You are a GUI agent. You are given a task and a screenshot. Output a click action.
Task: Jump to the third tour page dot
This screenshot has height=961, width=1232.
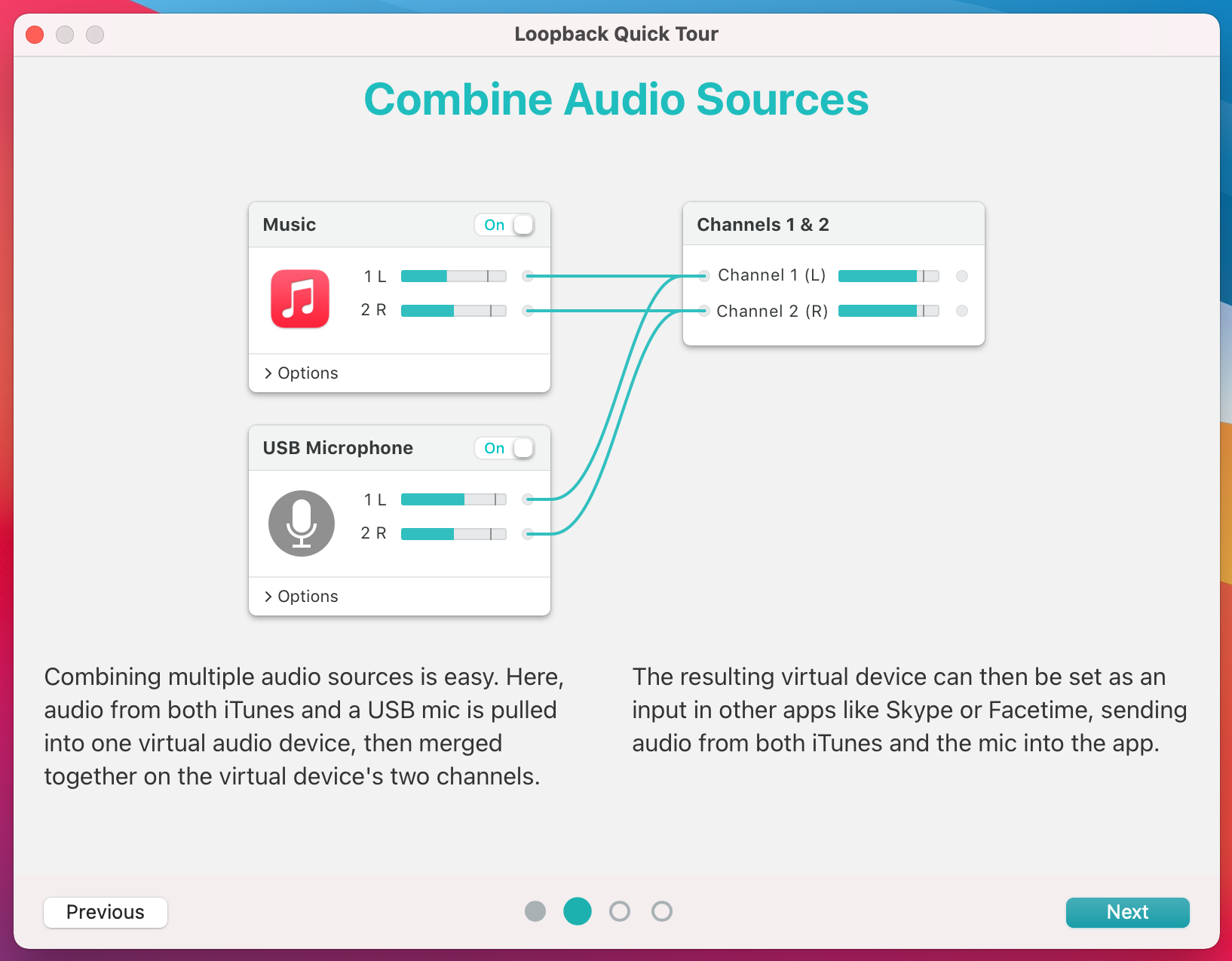[620, 911]
